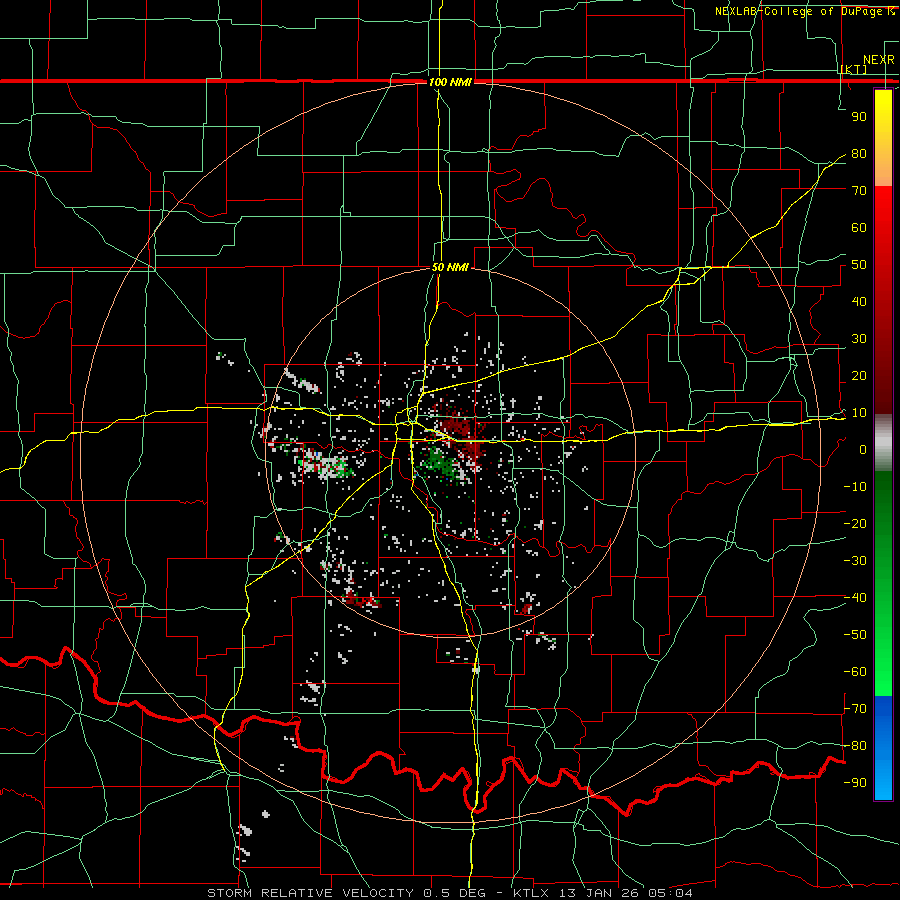Click the positive 90 value on the velocity scale
This screenshot has height=900, width=900.
pyautogui.click(x=859, y=117)
